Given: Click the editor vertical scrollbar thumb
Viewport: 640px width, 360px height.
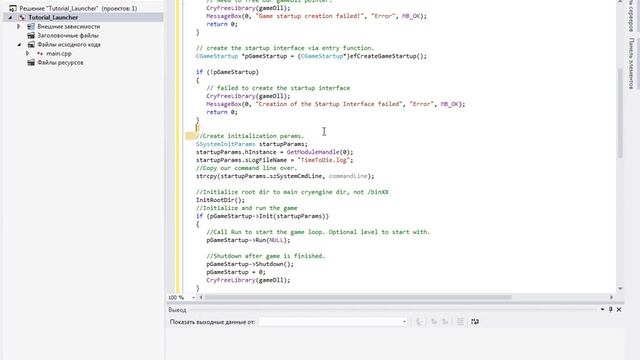Looking at the screenshot, I should 620,113.
